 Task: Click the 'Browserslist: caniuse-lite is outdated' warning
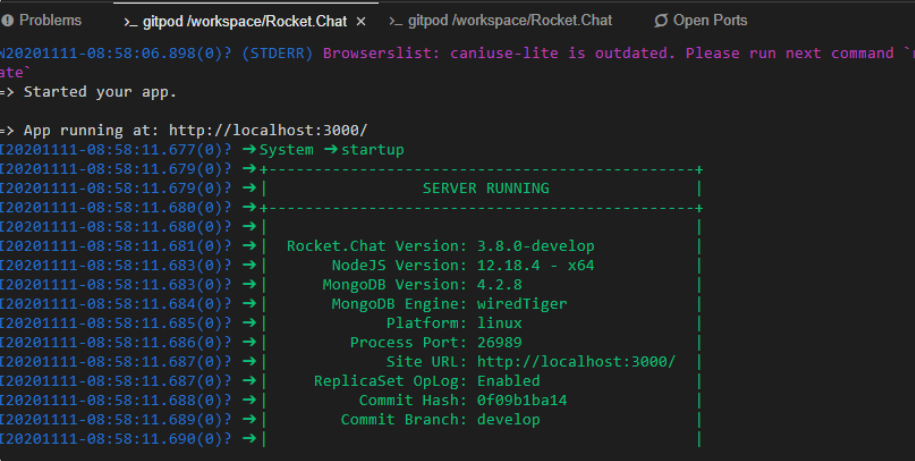click(x=498, y=53)
